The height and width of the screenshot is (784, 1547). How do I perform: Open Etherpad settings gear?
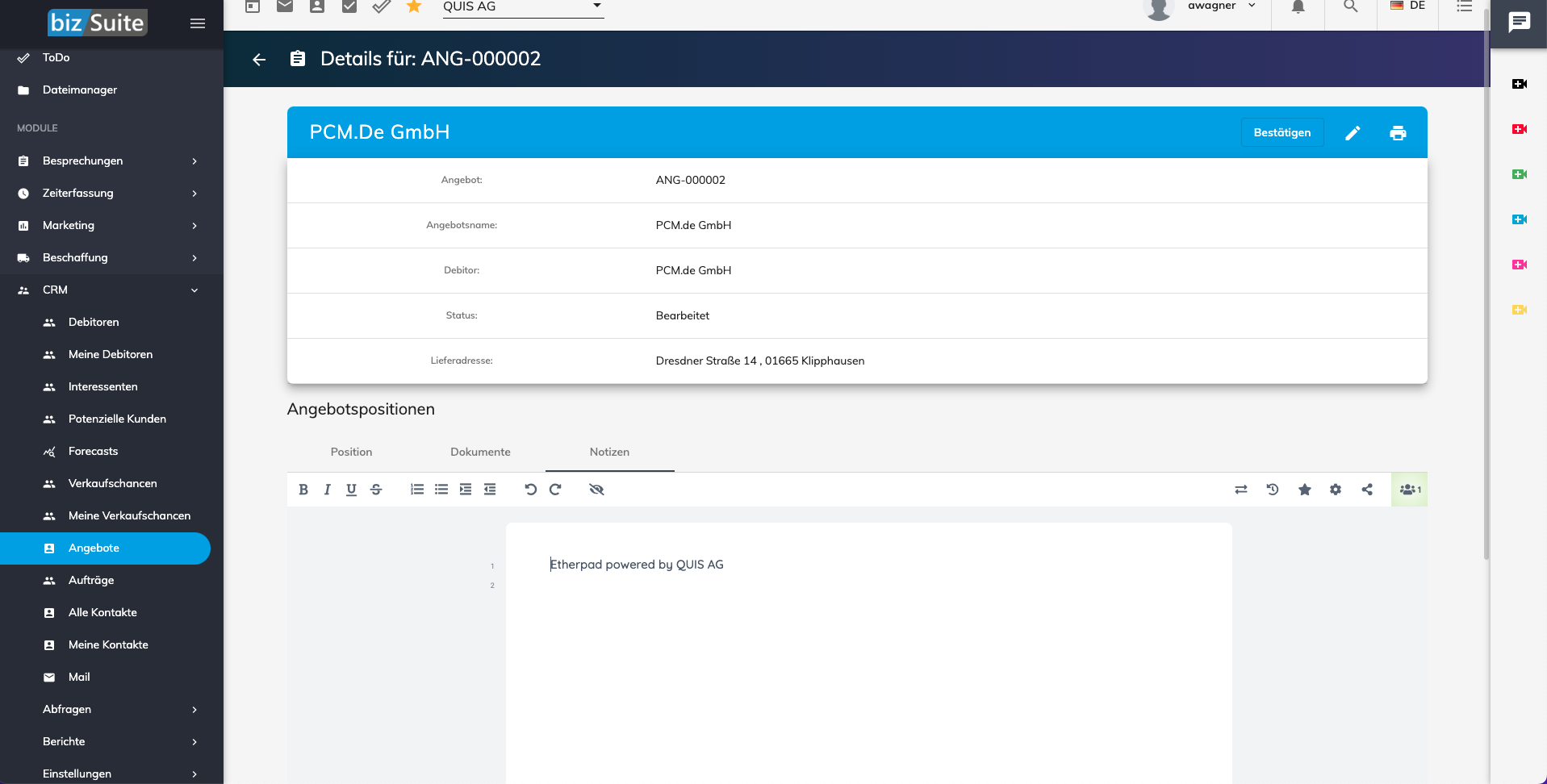(x=1336, y=490)
